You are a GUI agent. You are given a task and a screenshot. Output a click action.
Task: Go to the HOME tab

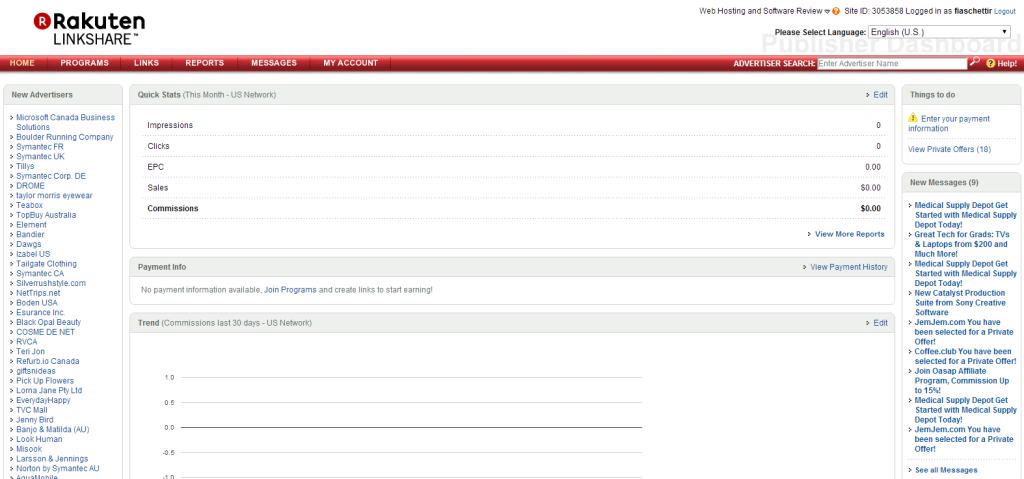point(22,63)
